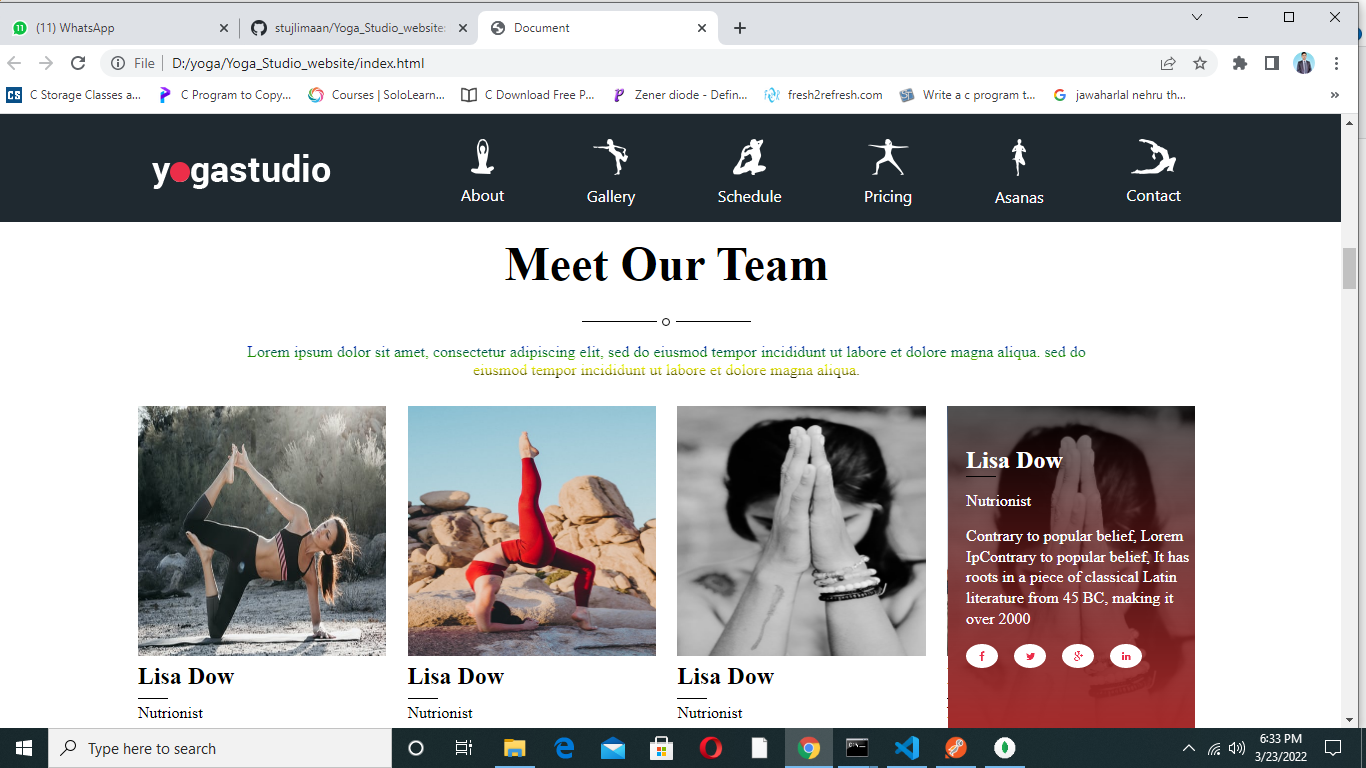This screenshot has height=768, width=1366.
Task: Select Pricing in the site navigation
Action: point(888,172)
